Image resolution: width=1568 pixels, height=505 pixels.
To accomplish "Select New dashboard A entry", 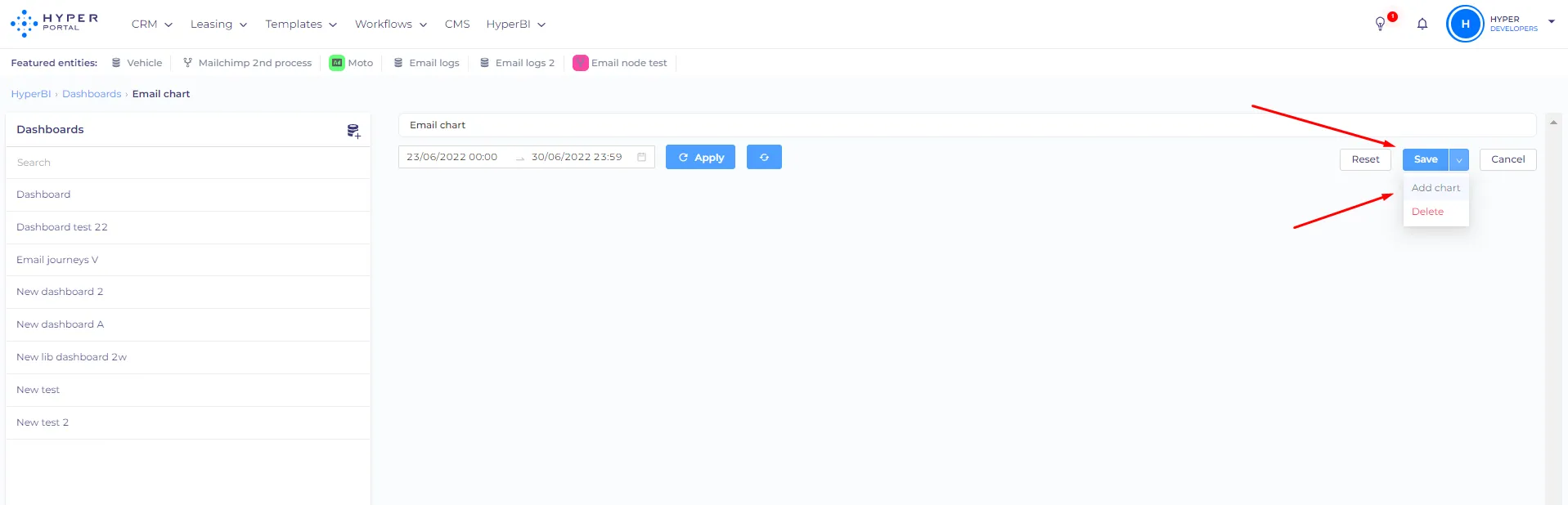I will click(188, 324).
